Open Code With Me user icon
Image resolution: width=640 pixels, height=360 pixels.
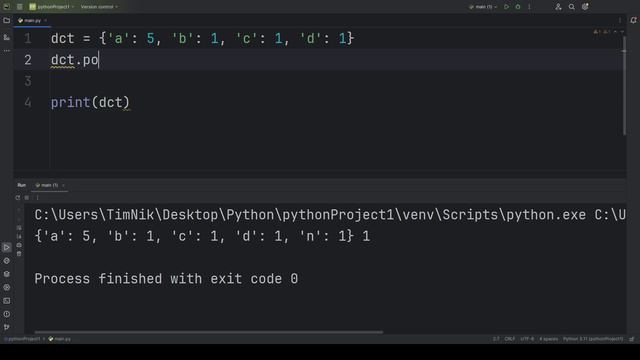558,7
